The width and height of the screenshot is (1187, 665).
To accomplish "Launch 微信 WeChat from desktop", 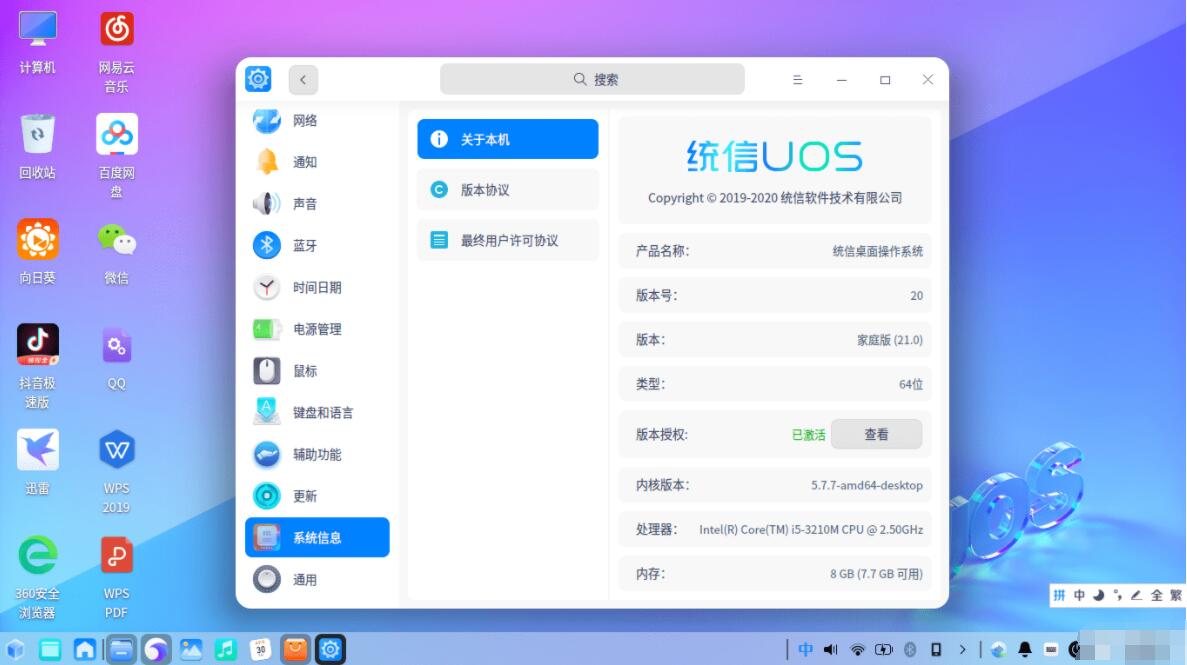I will pyautogui.click(x=117, y=253).
